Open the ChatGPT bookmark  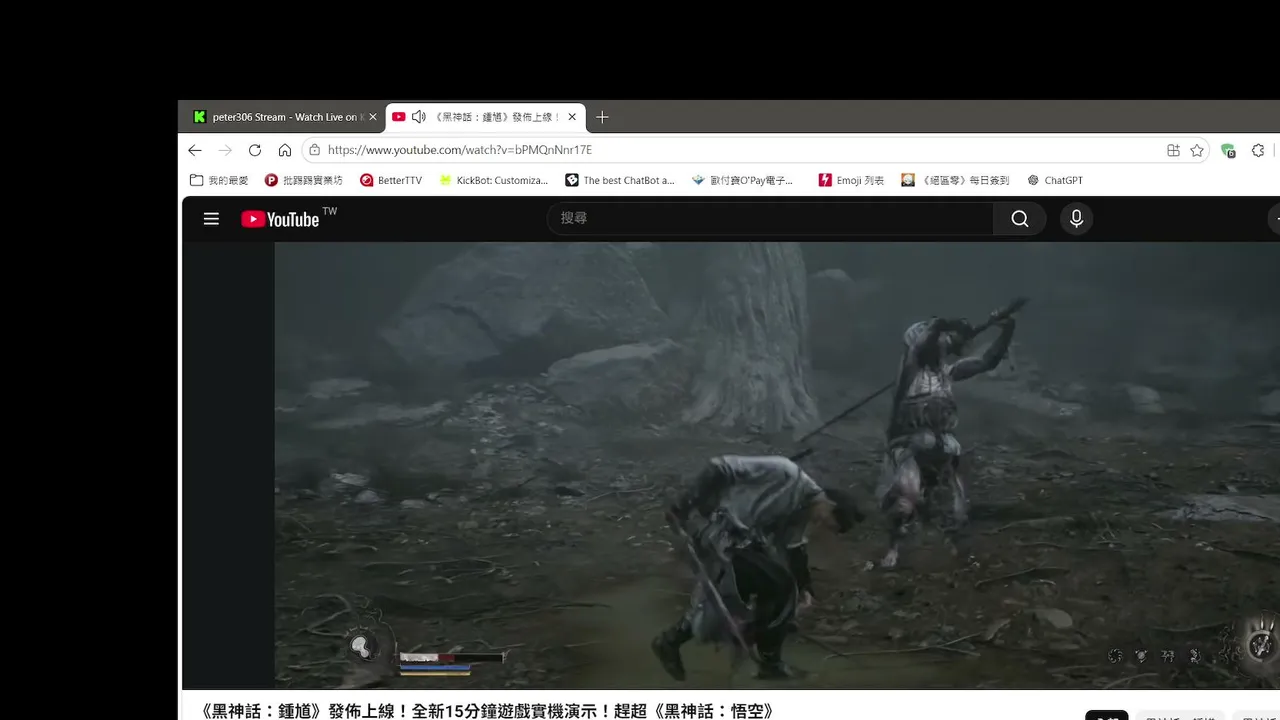tap(1055, 180)
